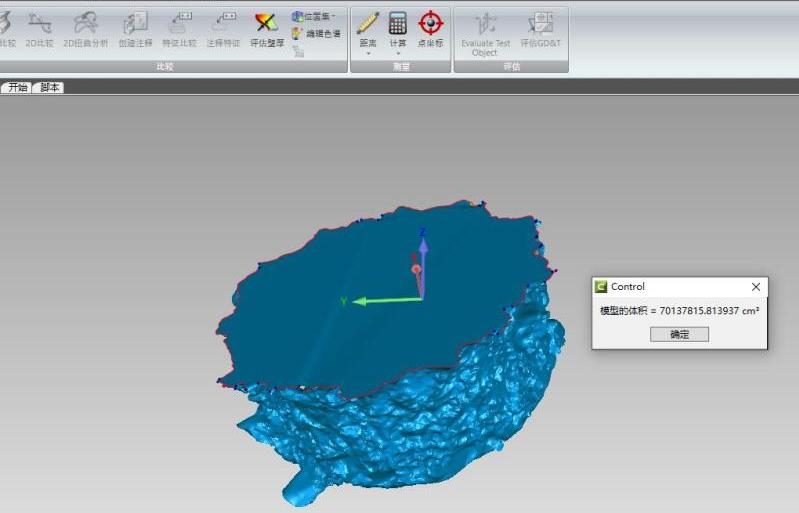This screenshot has height=513, width=799.
Task: Launch the 评估壁厚 wall thickness tool
Action: 267,29
